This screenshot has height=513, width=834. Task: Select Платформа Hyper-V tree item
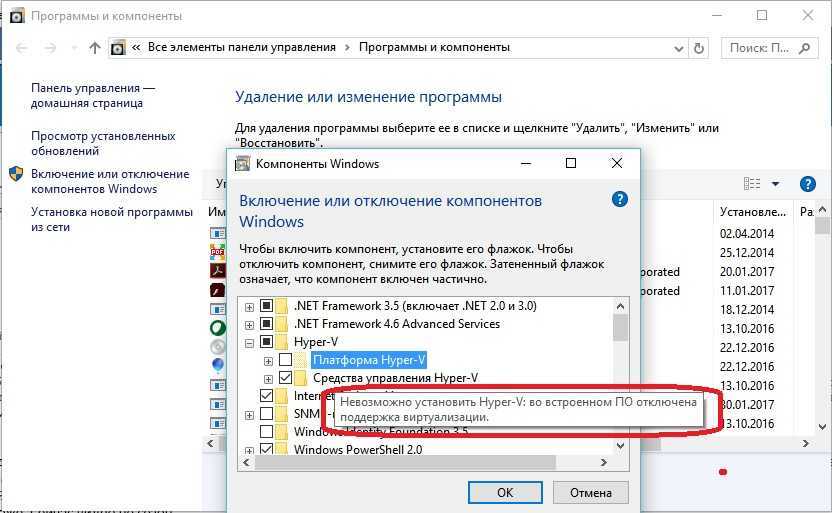(x=369, y=360)
